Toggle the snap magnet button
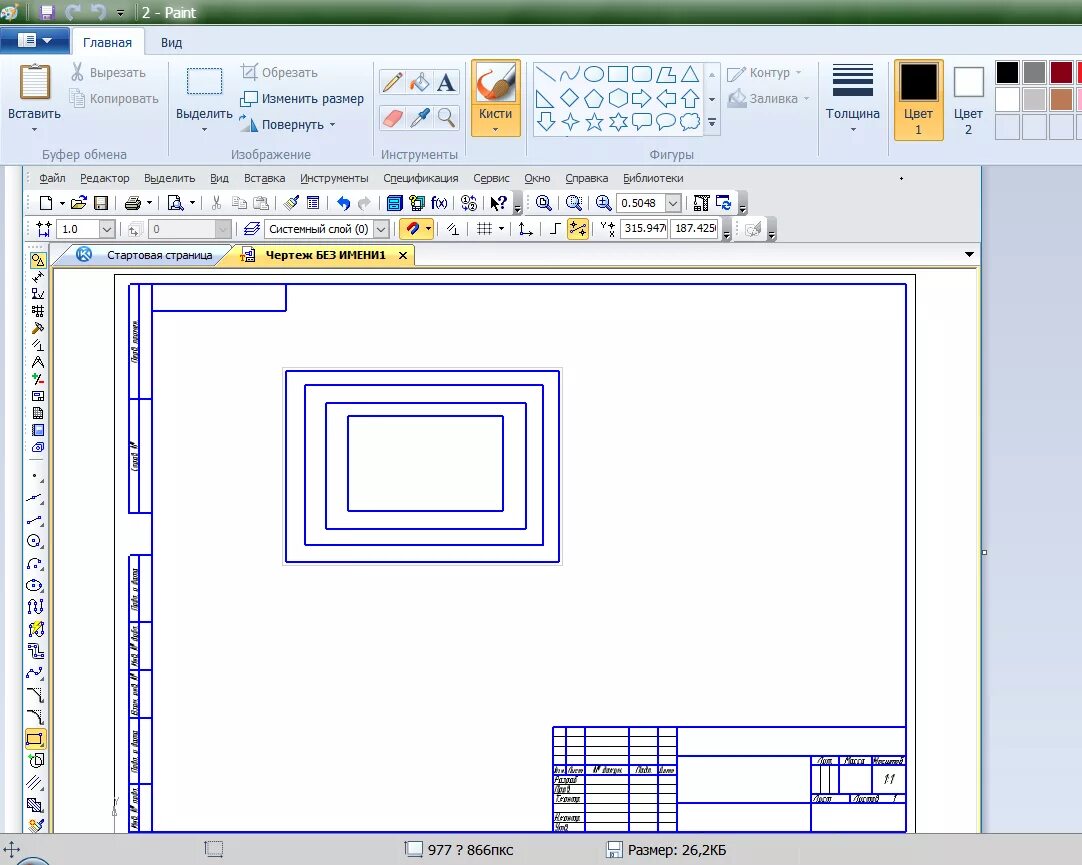Image resolution: width=1082 pixels, height=865 pixels. click(413, 229)
